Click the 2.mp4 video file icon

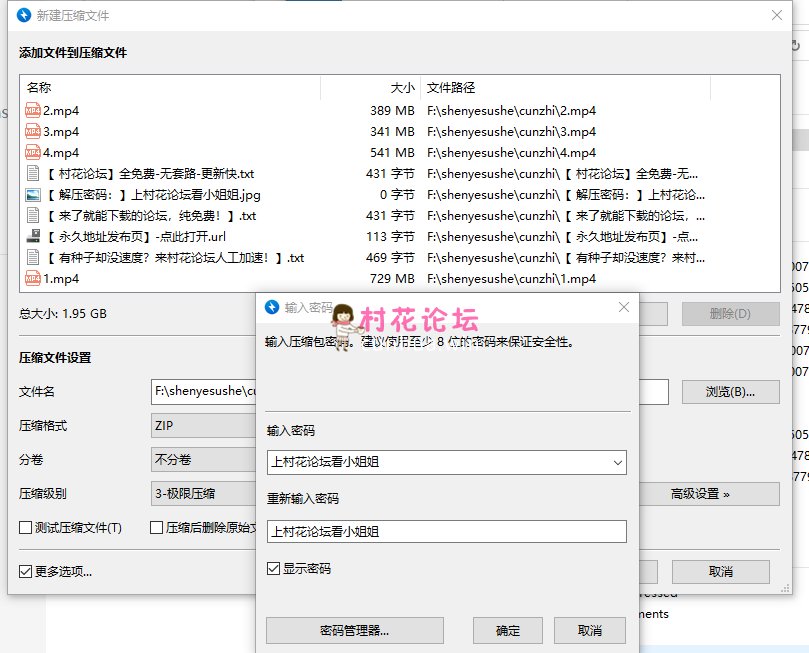point(33,111)
